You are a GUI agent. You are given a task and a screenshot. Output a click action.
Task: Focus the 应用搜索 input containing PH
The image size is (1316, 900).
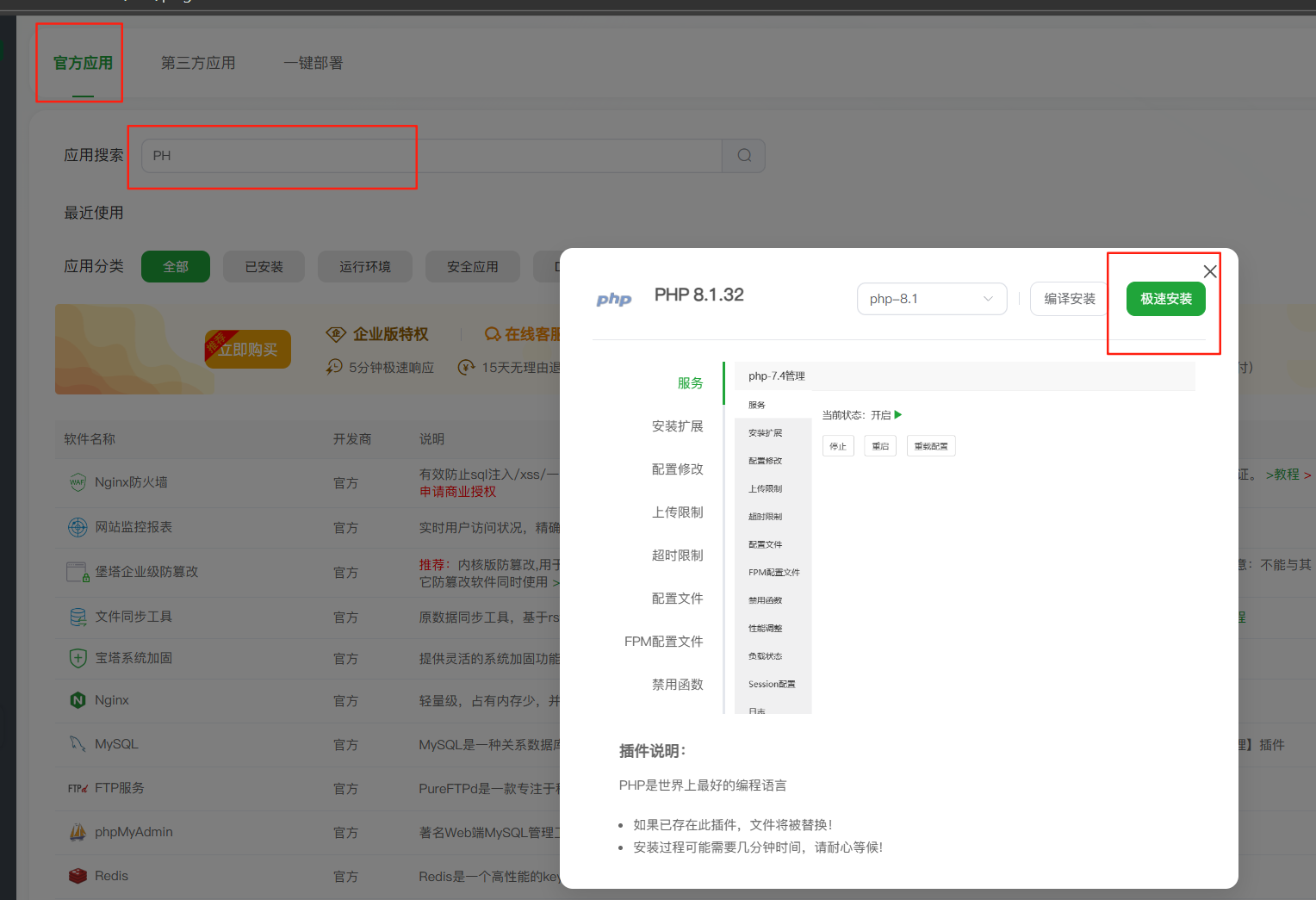pos(431,156)
